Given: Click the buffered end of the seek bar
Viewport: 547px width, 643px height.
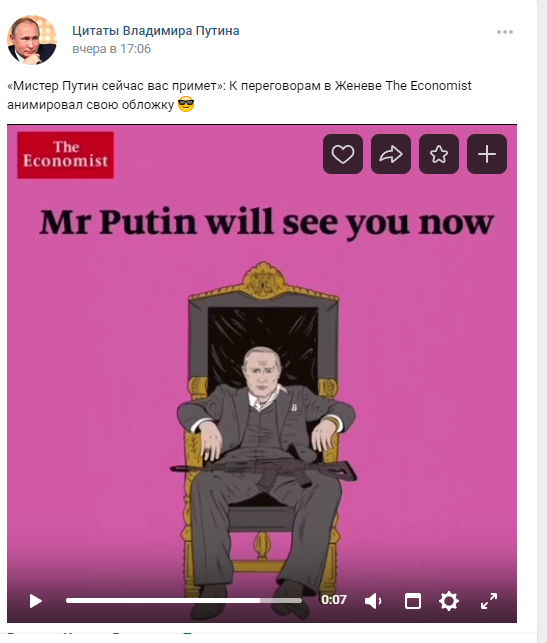Looking at the screenshot, I should tap(301, 600).
